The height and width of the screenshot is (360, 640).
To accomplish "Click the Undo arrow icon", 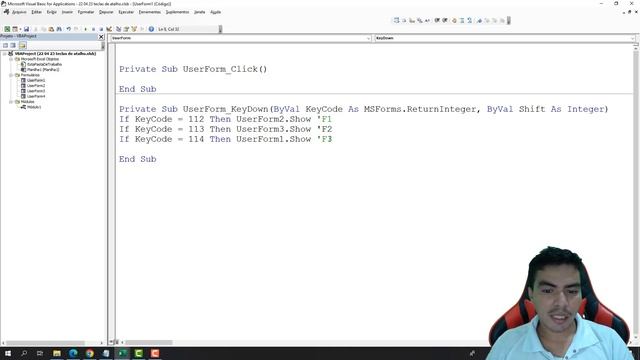I will [69, 29].
